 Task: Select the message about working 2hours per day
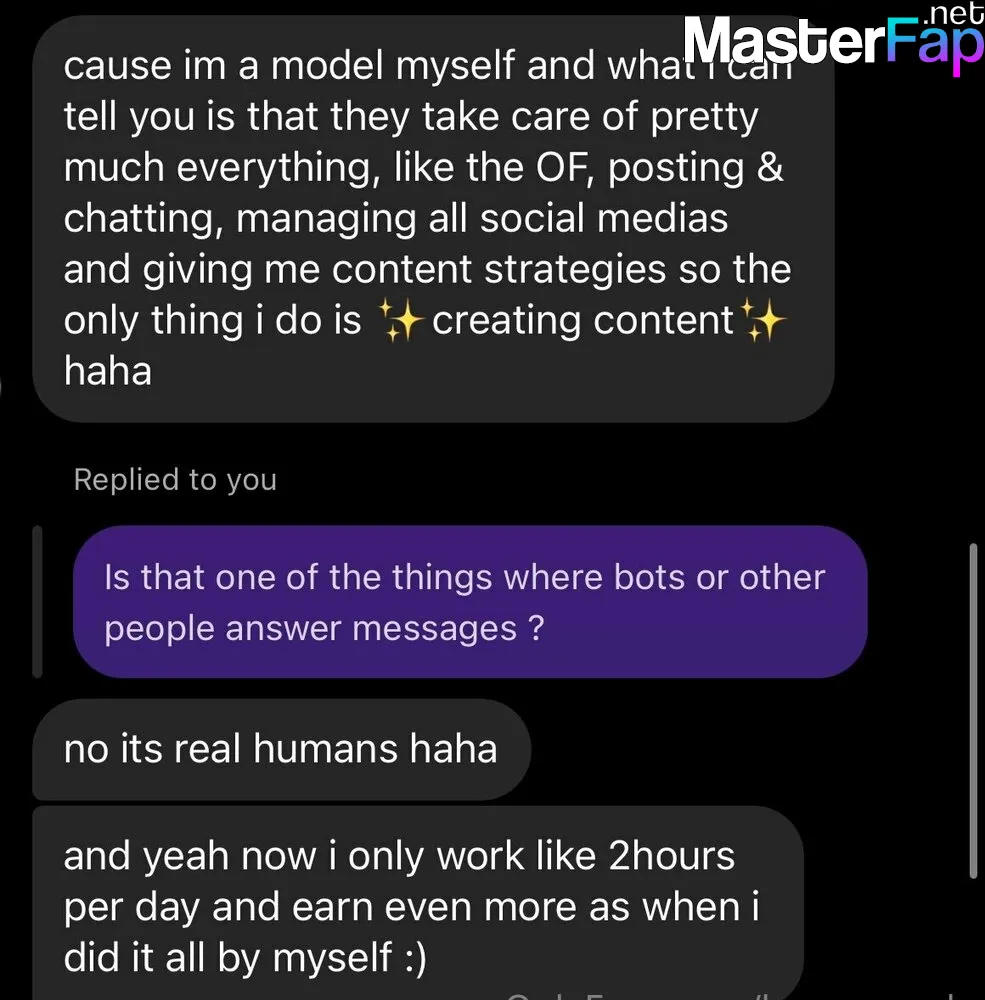(418, 903)
